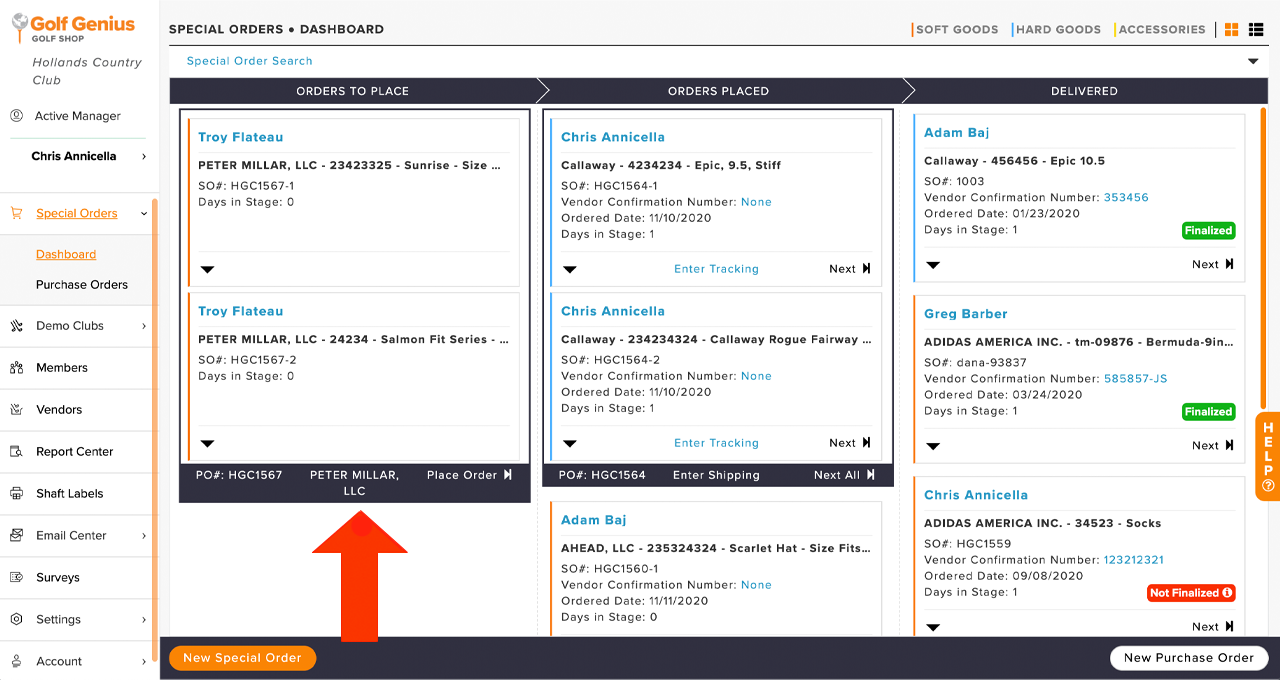
Task: Advance order HGC1564-2 with Next
Action: pos(850,443)
